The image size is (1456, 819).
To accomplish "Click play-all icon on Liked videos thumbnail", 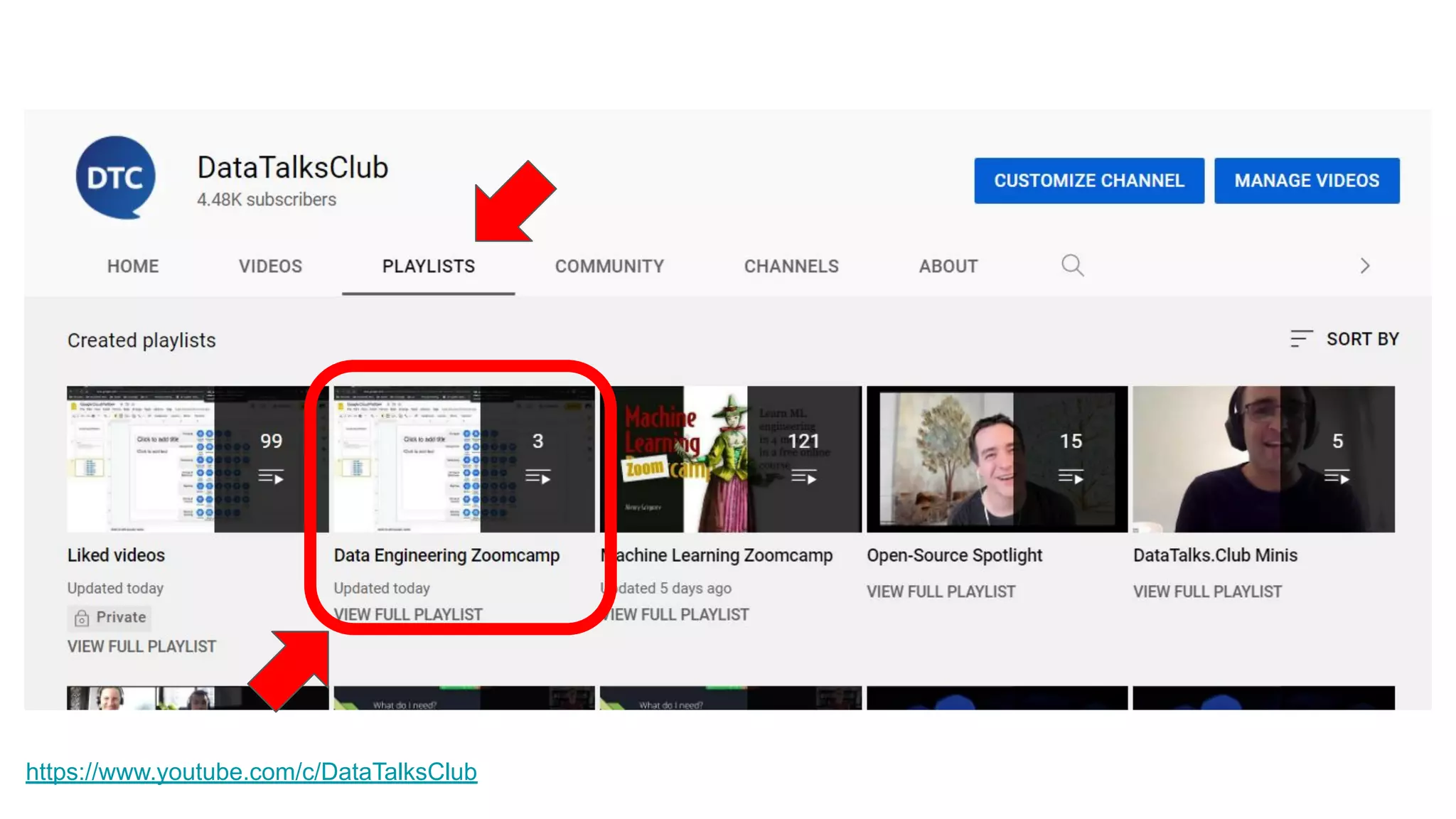I will [271, 477].
